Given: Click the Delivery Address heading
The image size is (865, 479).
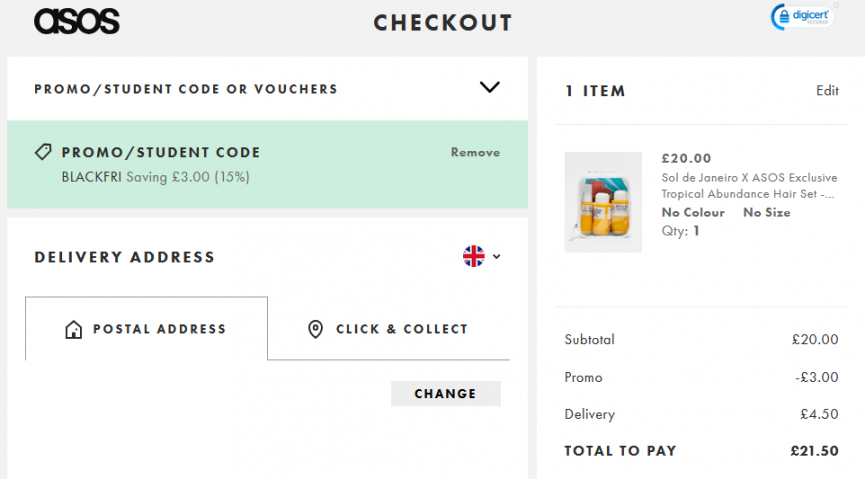Looking at the screenshot, I should (x=124, y=257).
